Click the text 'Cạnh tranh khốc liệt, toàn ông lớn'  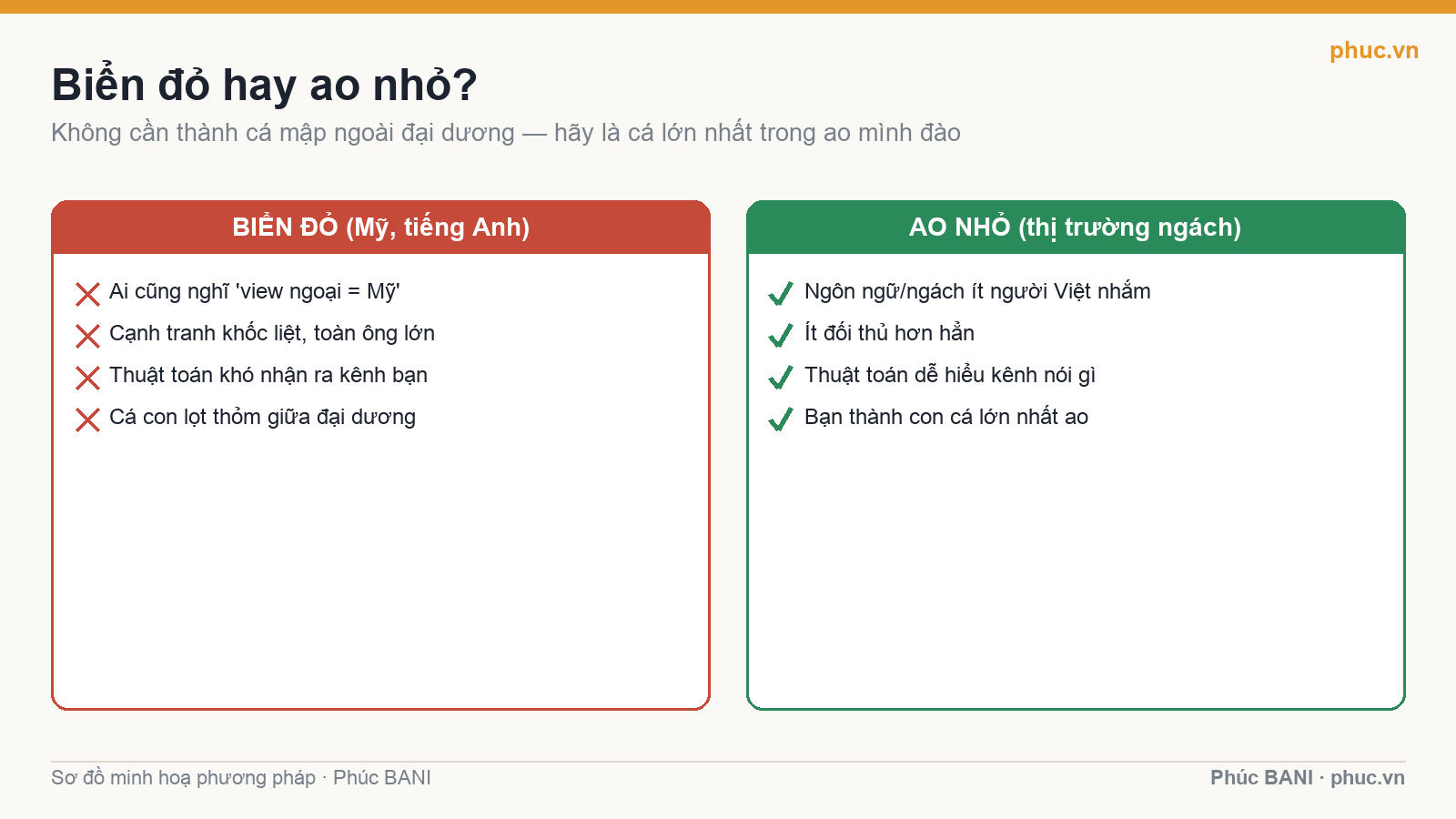pyautogui.click(x=272, y=333)
